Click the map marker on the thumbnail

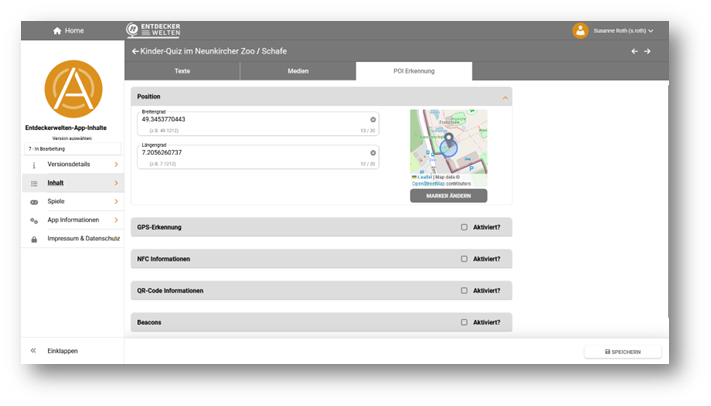[x=448, y=141]
